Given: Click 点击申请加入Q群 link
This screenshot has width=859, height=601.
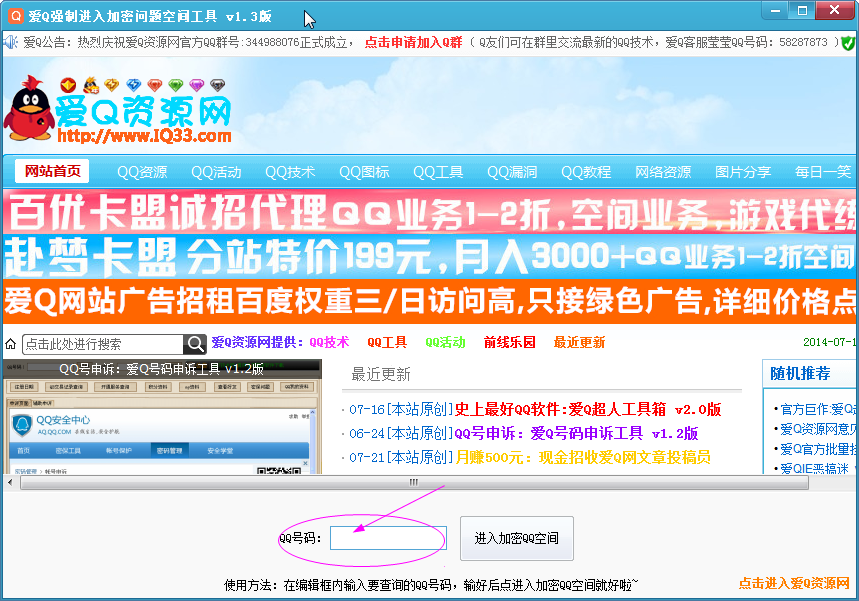Looking at the screenshot, I should pyautogui.click(x=414, y=42).
